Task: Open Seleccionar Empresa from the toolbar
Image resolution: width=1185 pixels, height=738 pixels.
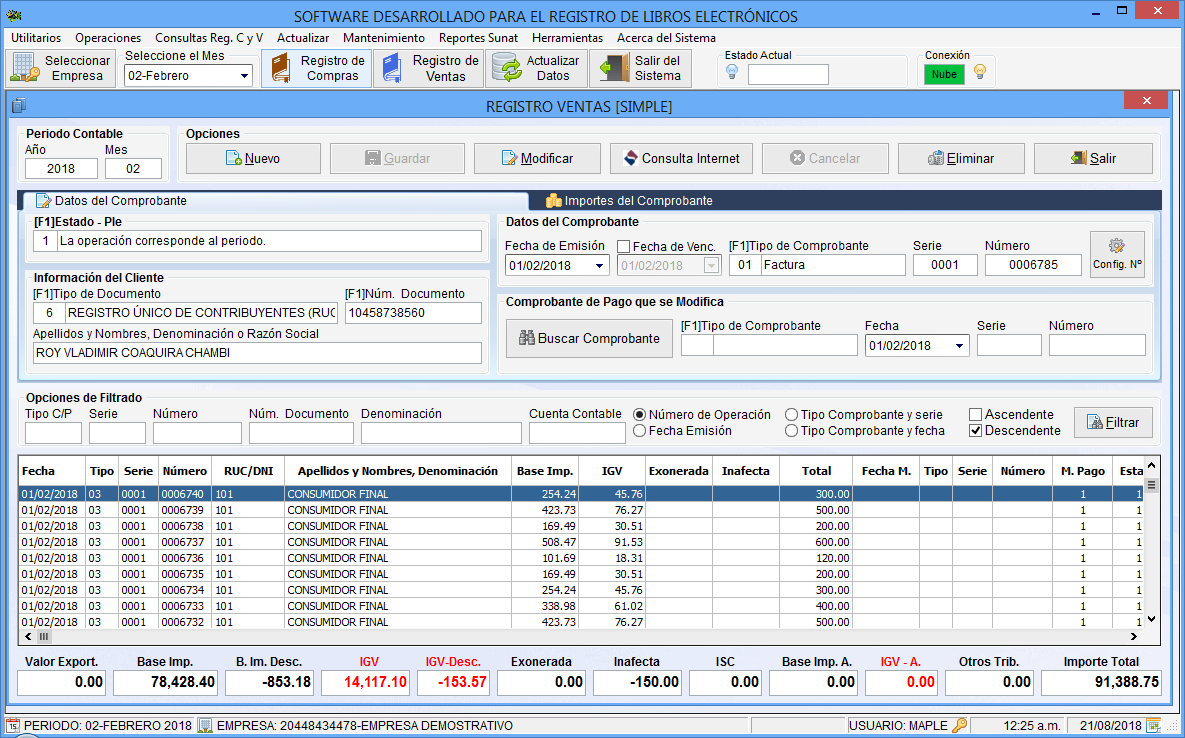Action: coord(61,68)
